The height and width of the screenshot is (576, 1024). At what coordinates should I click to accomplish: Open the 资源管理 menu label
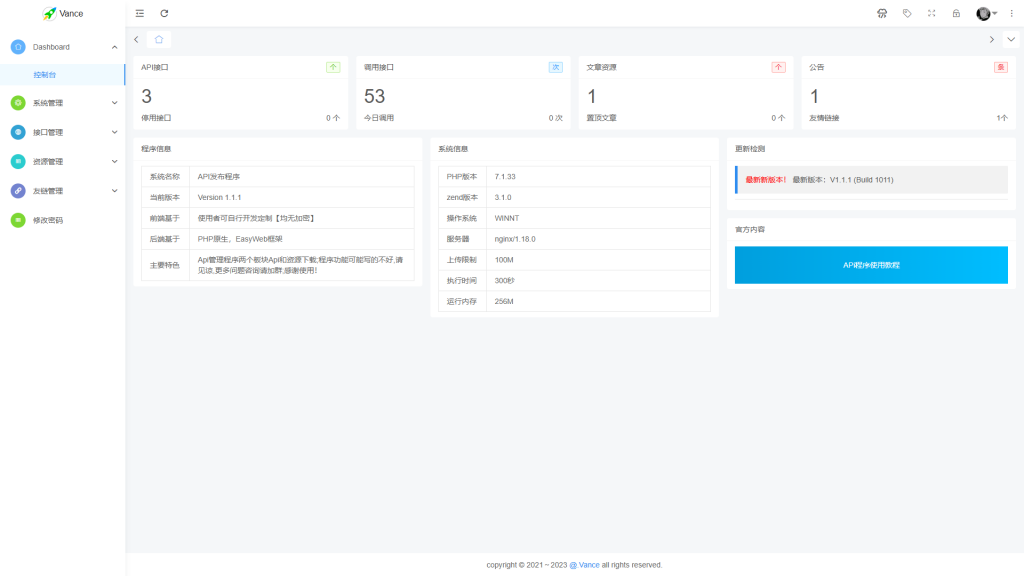(x=48, y=162)
